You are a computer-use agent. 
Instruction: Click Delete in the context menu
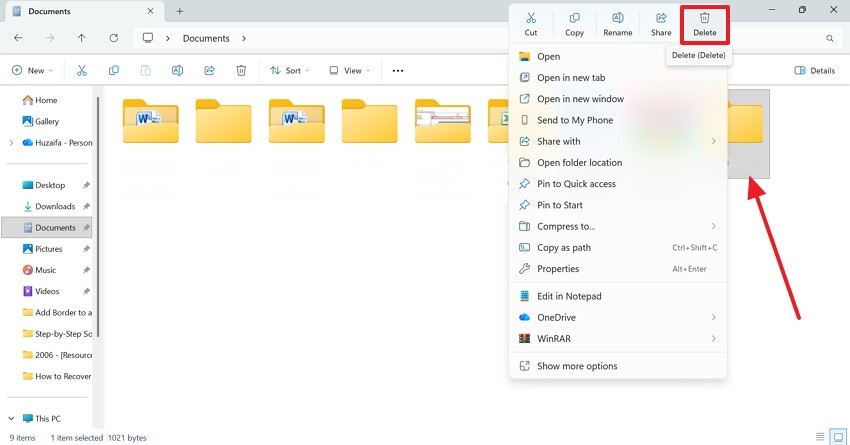click(705, 25)
